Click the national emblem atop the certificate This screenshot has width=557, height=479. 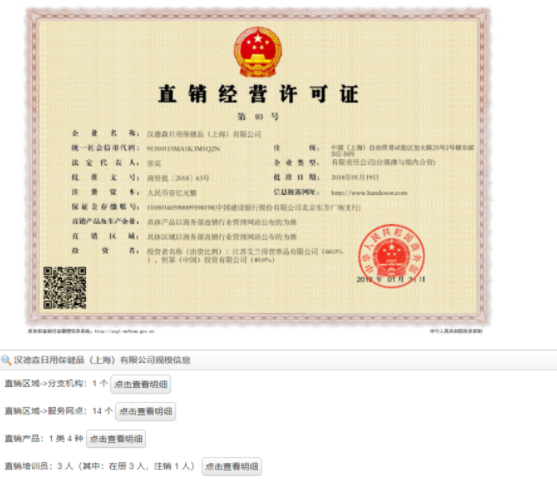pos(258,52)
